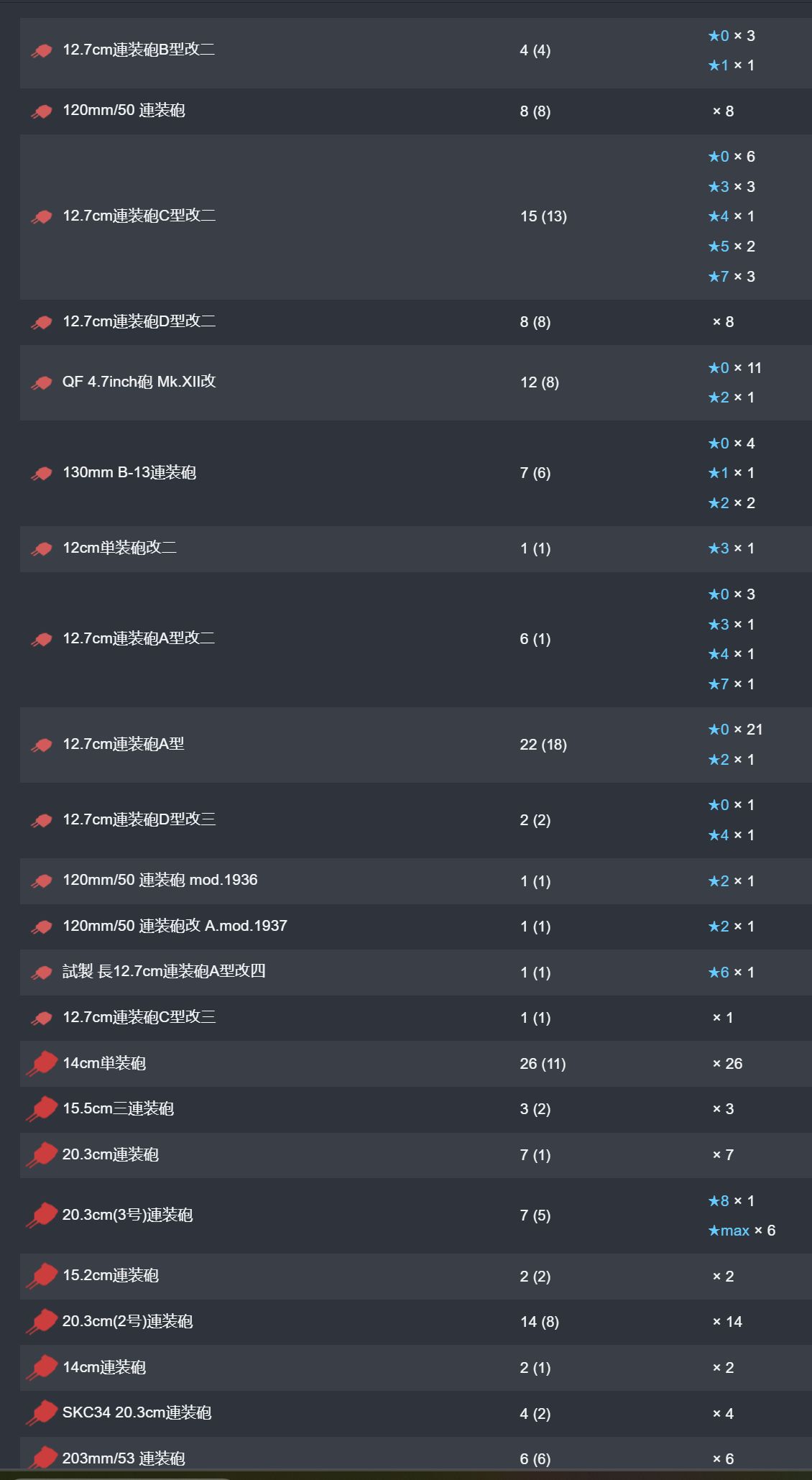Select the icon next to 203mm/53 連装砲
This screenshot has width=812, height=1480.
42,1459
